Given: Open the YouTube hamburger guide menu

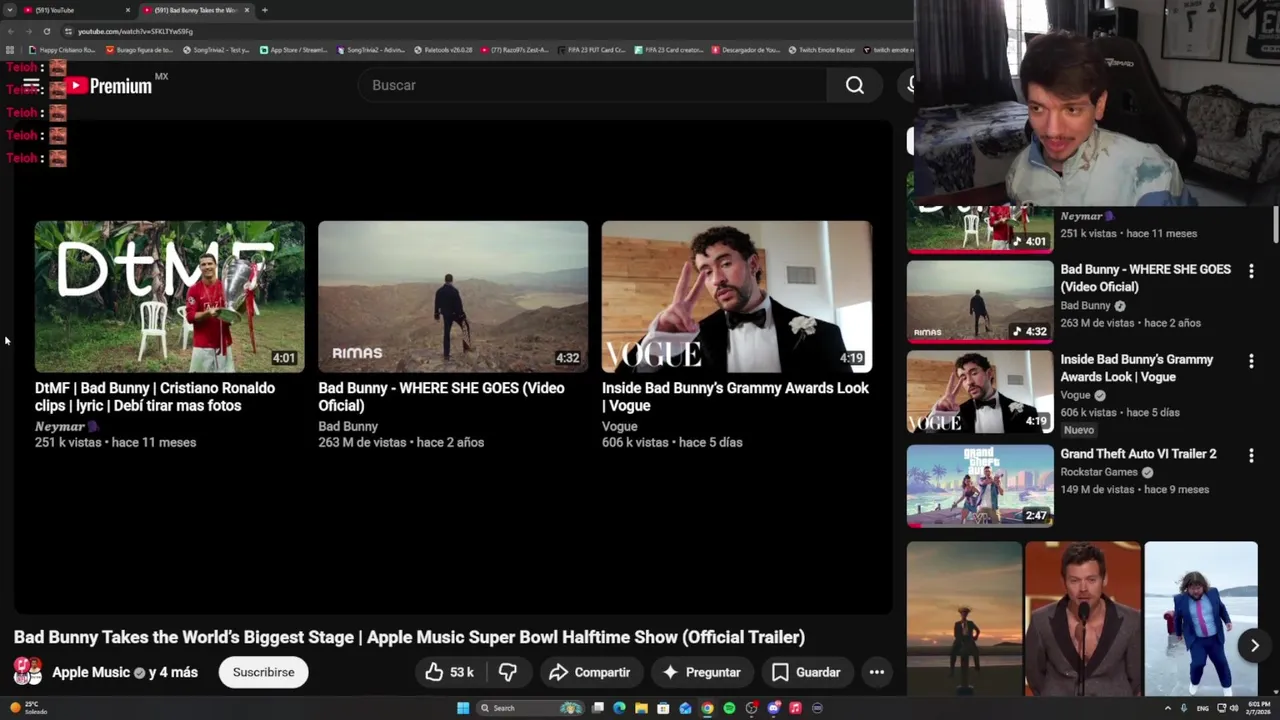Looking at the screenshot, I should (x=31, y=86).
